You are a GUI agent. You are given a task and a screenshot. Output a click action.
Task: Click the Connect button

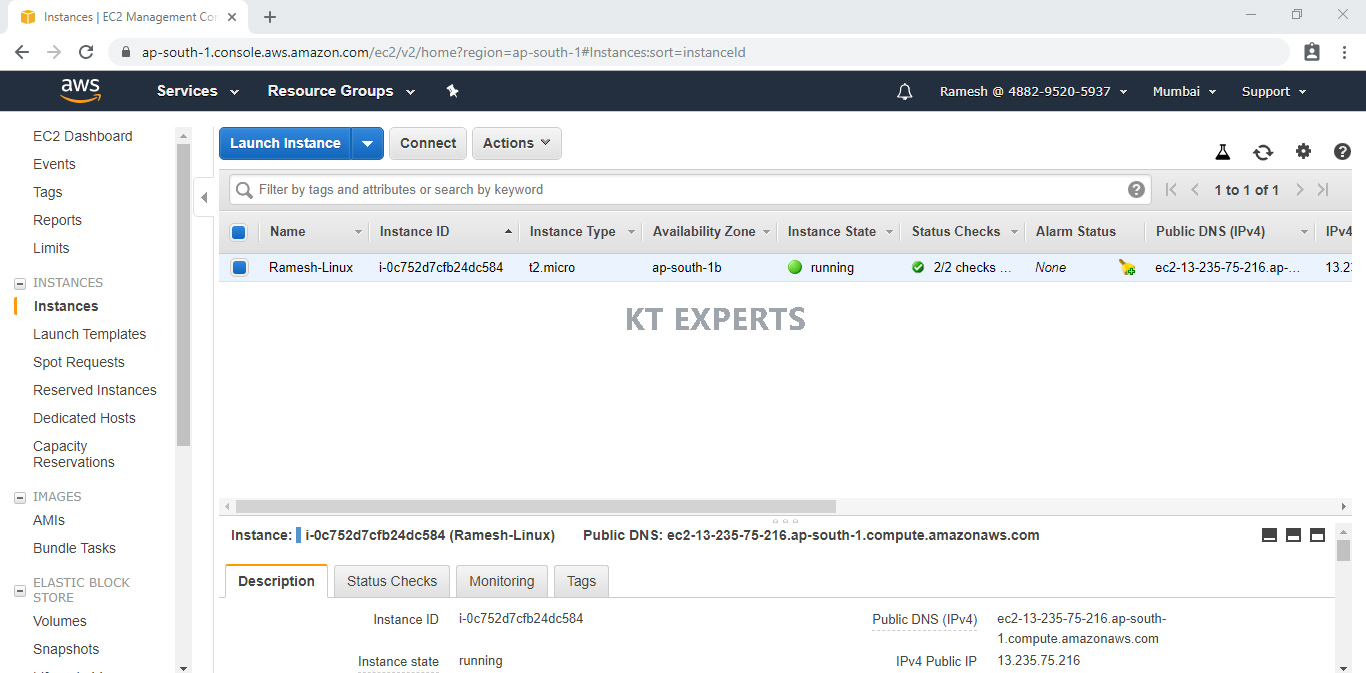tap(428, 143)
